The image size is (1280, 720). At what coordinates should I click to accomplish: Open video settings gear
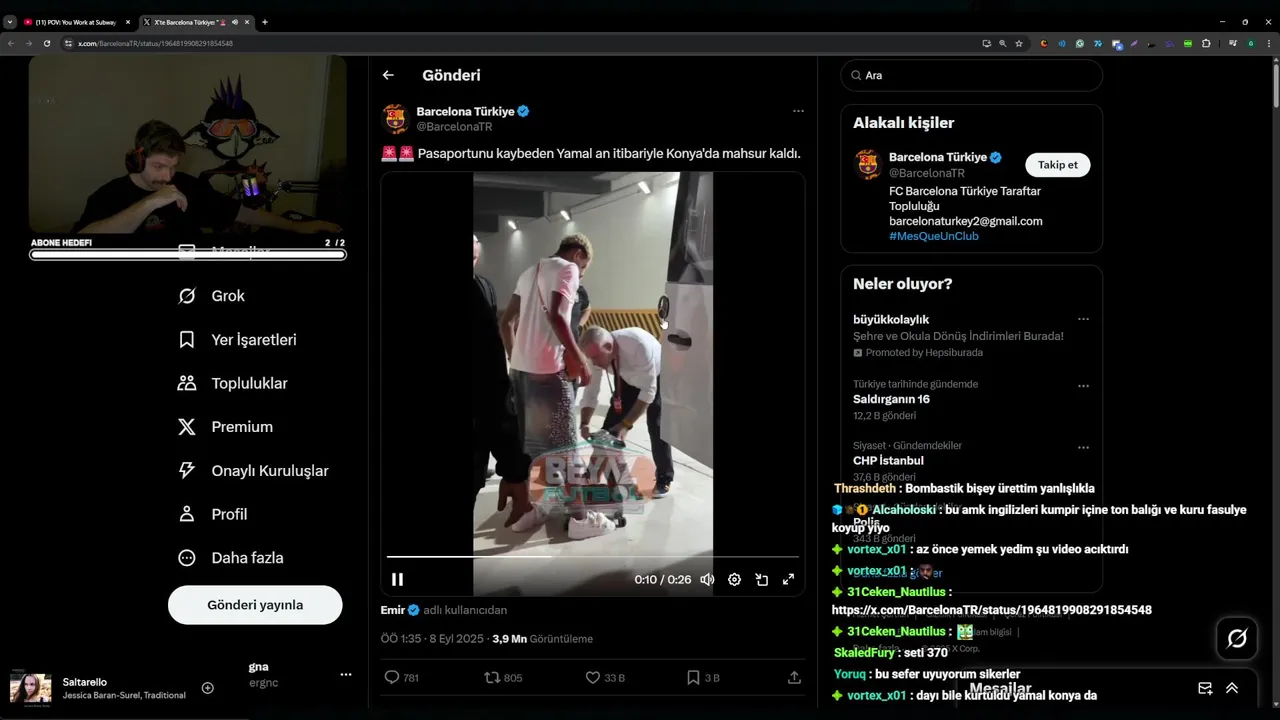pos(734,579)
